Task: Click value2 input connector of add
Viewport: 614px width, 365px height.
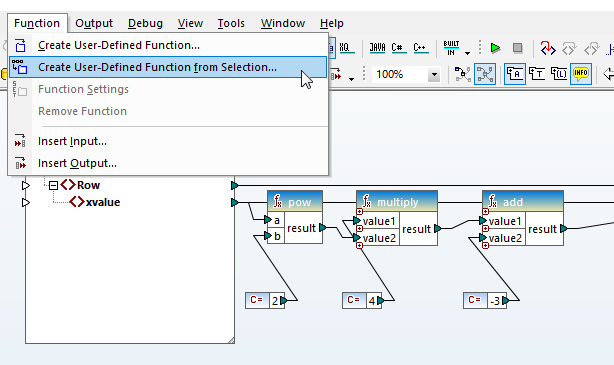Action: pos(483,238)
